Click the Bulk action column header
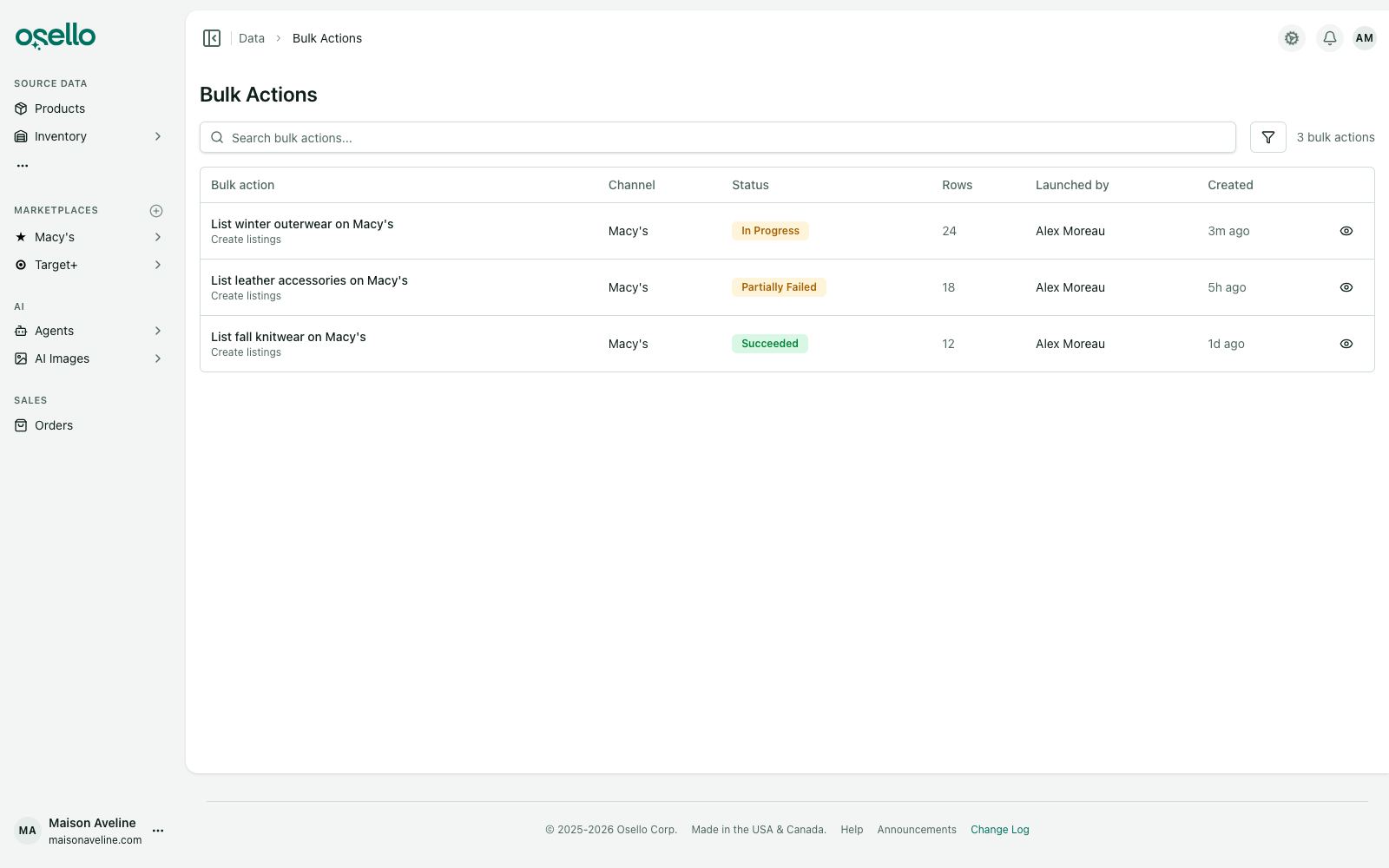Image resolution: width=1389 pixels, height=868 pixels. (242, 185)
